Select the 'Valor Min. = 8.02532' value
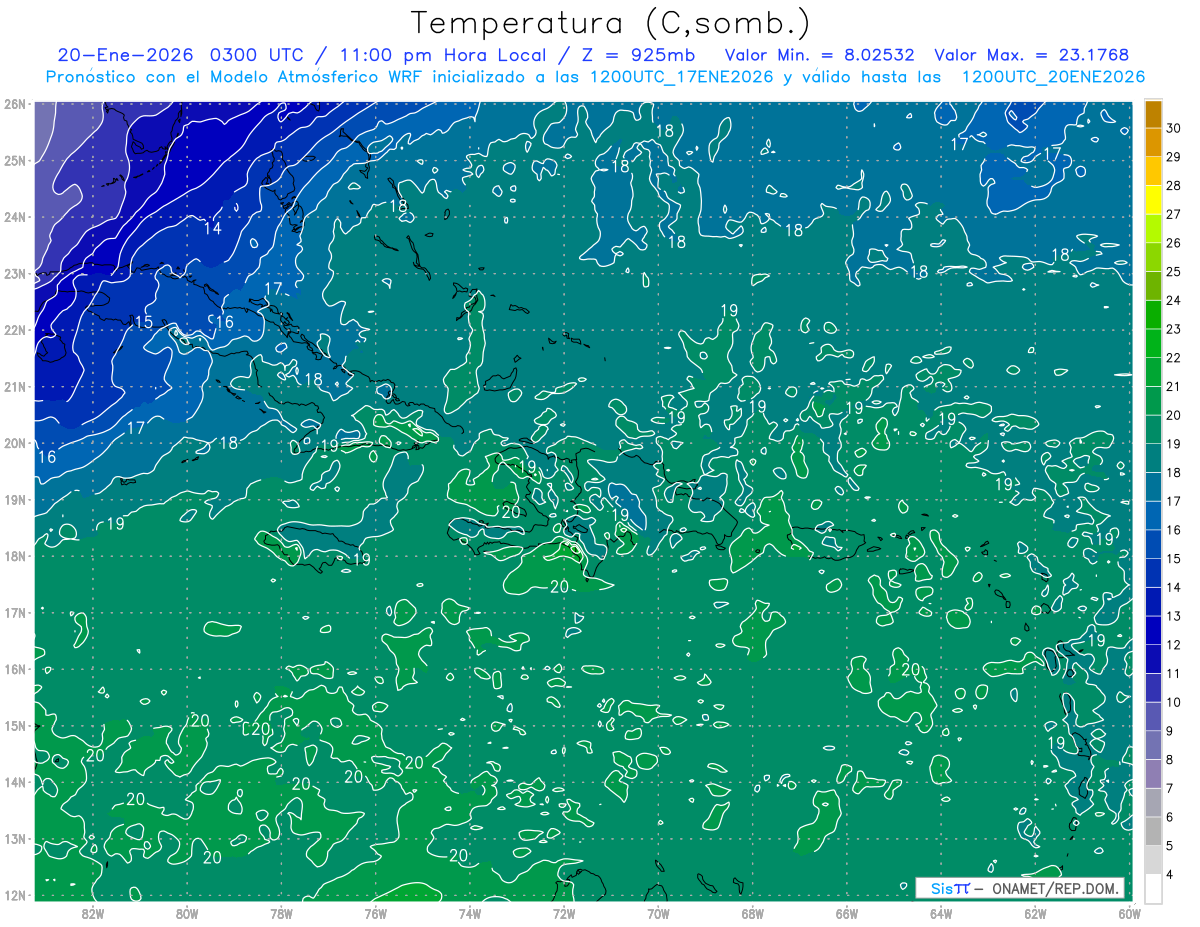Viewport: 1200px width, 927px height. pyautogui.click(x=820, y=55)
